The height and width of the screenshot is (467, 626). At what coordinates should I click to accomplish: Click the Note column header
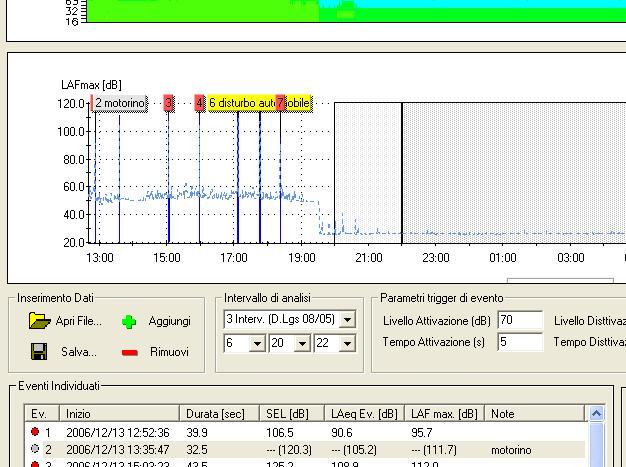click(535, 414)
